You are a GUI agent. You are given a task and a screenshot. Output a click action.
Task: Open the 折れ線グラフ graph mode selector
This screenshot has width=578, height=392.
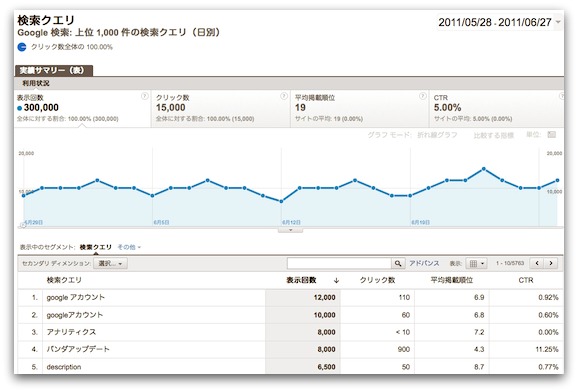coord(437,135)
